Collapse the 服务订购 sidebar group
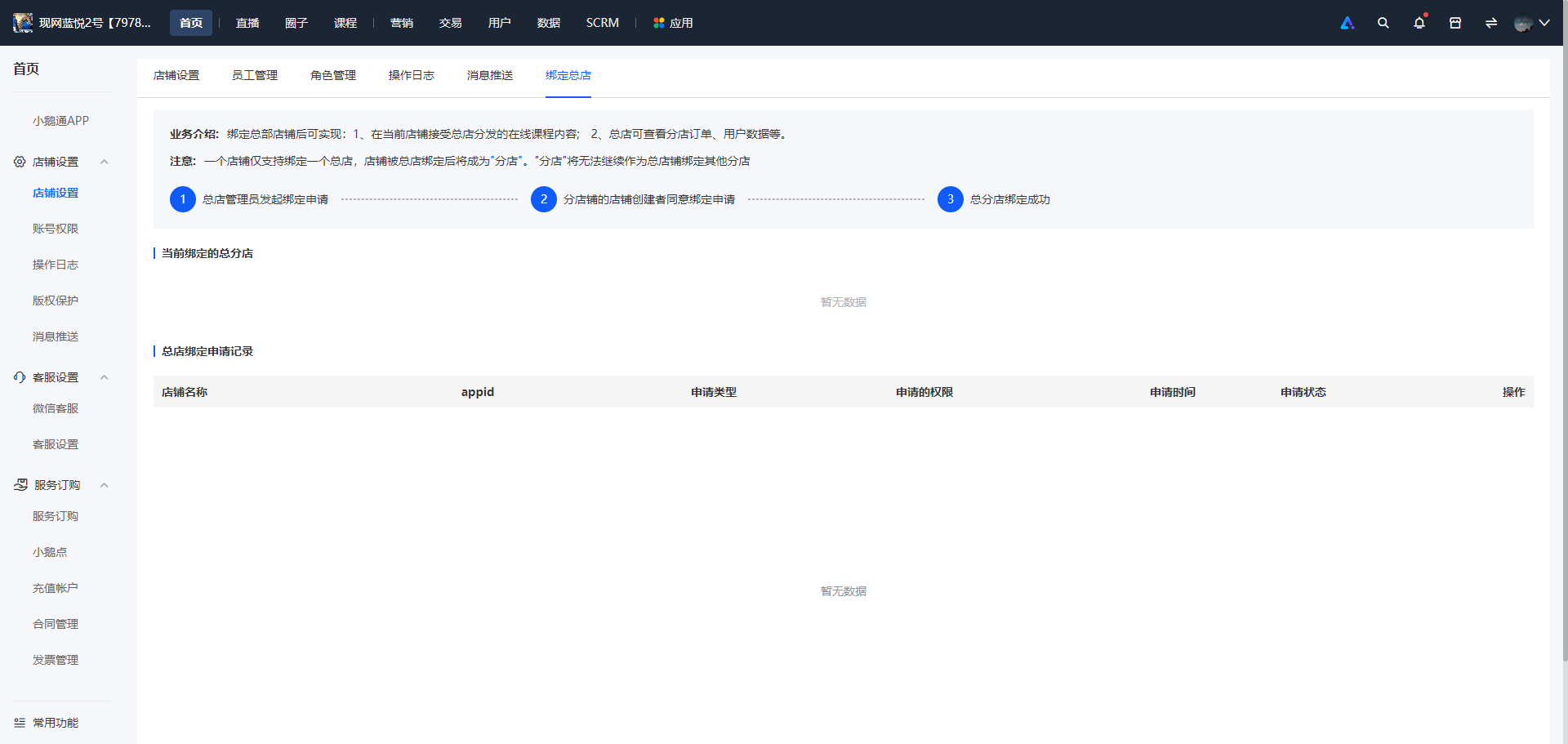 click(x=105, y=485)
